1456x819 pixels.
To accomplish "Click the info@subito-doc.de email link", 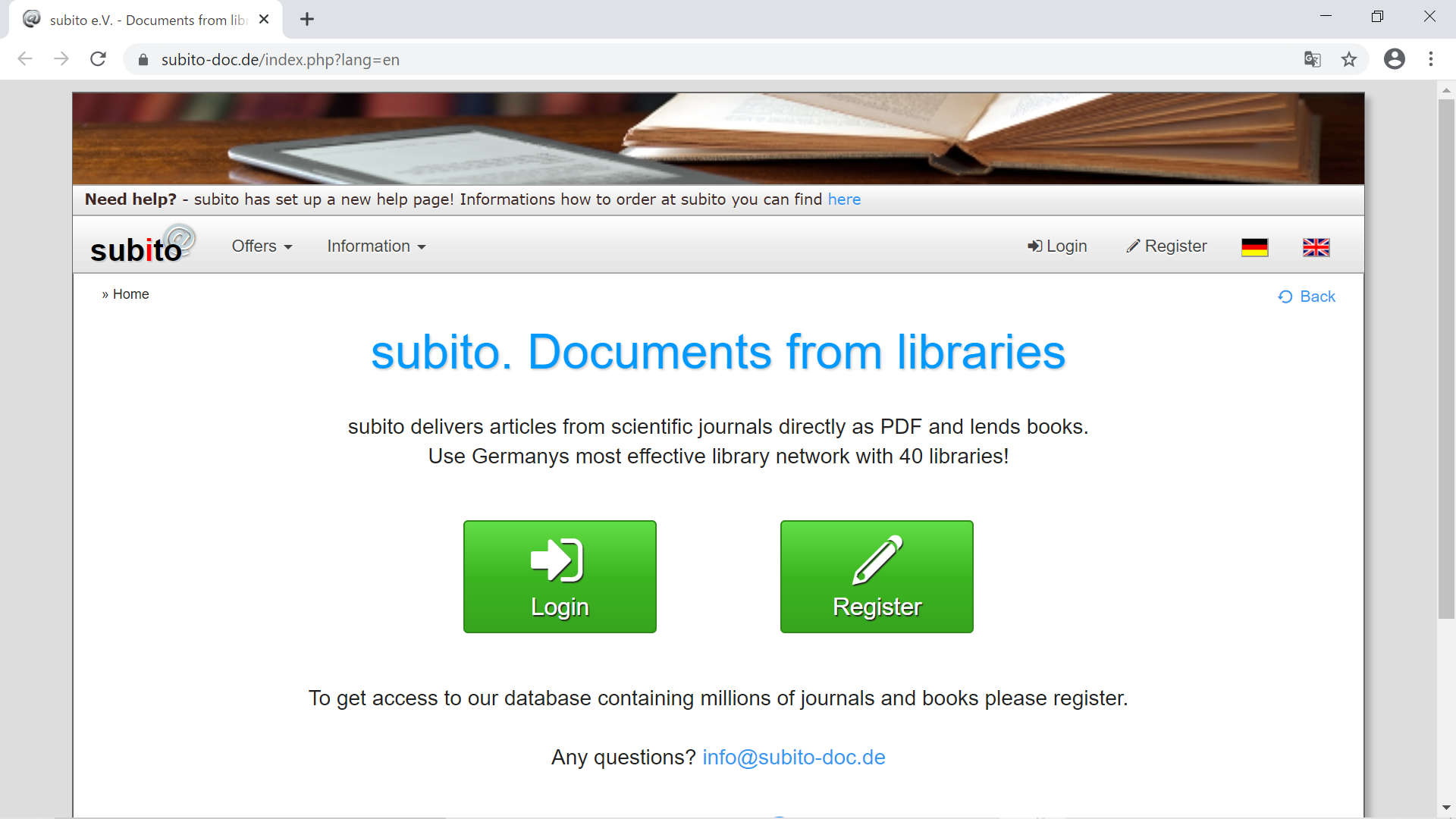I will (x=794, y=758).
